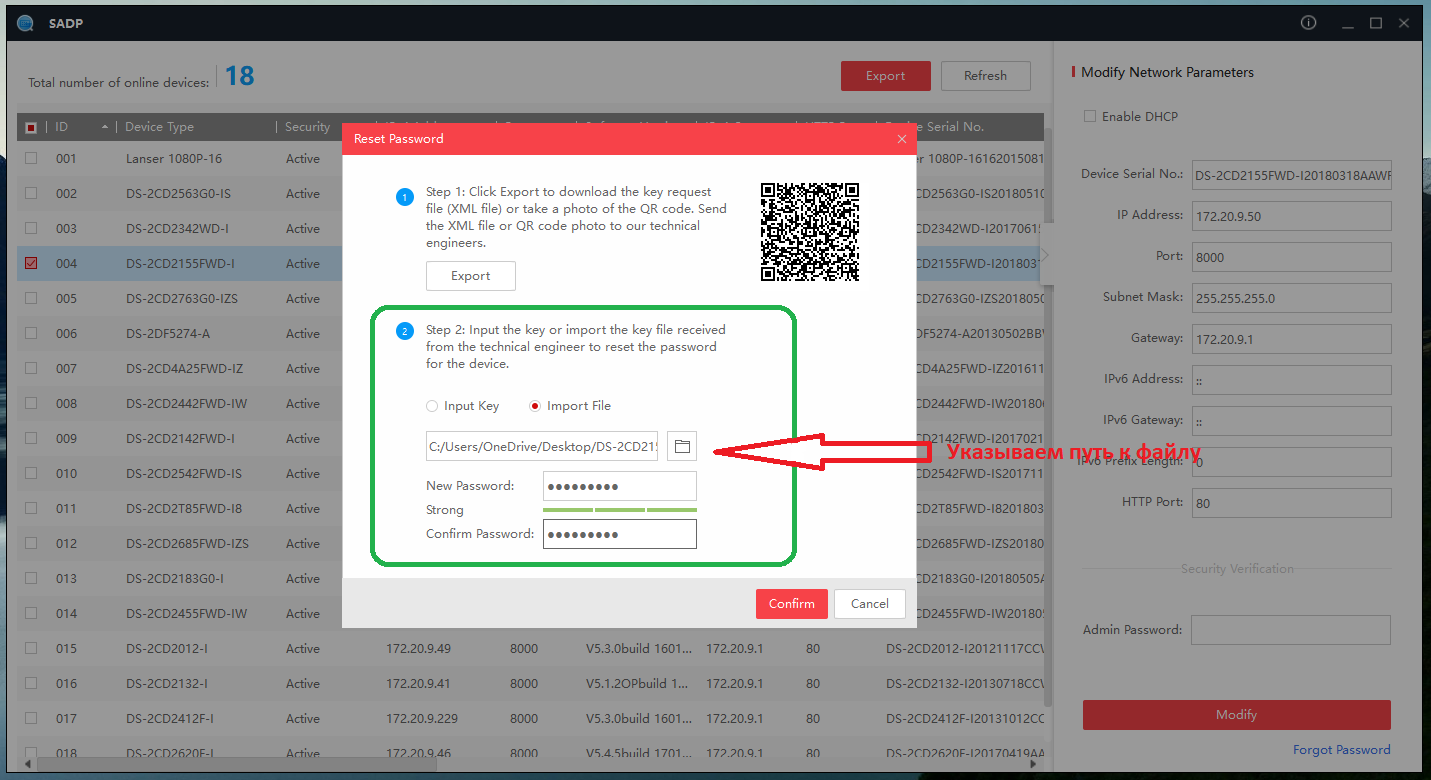Select device row DS-2CD2412F-I
Viewport: 1431px width, 780px height.
pyautogui.click(x=530, y=718)
